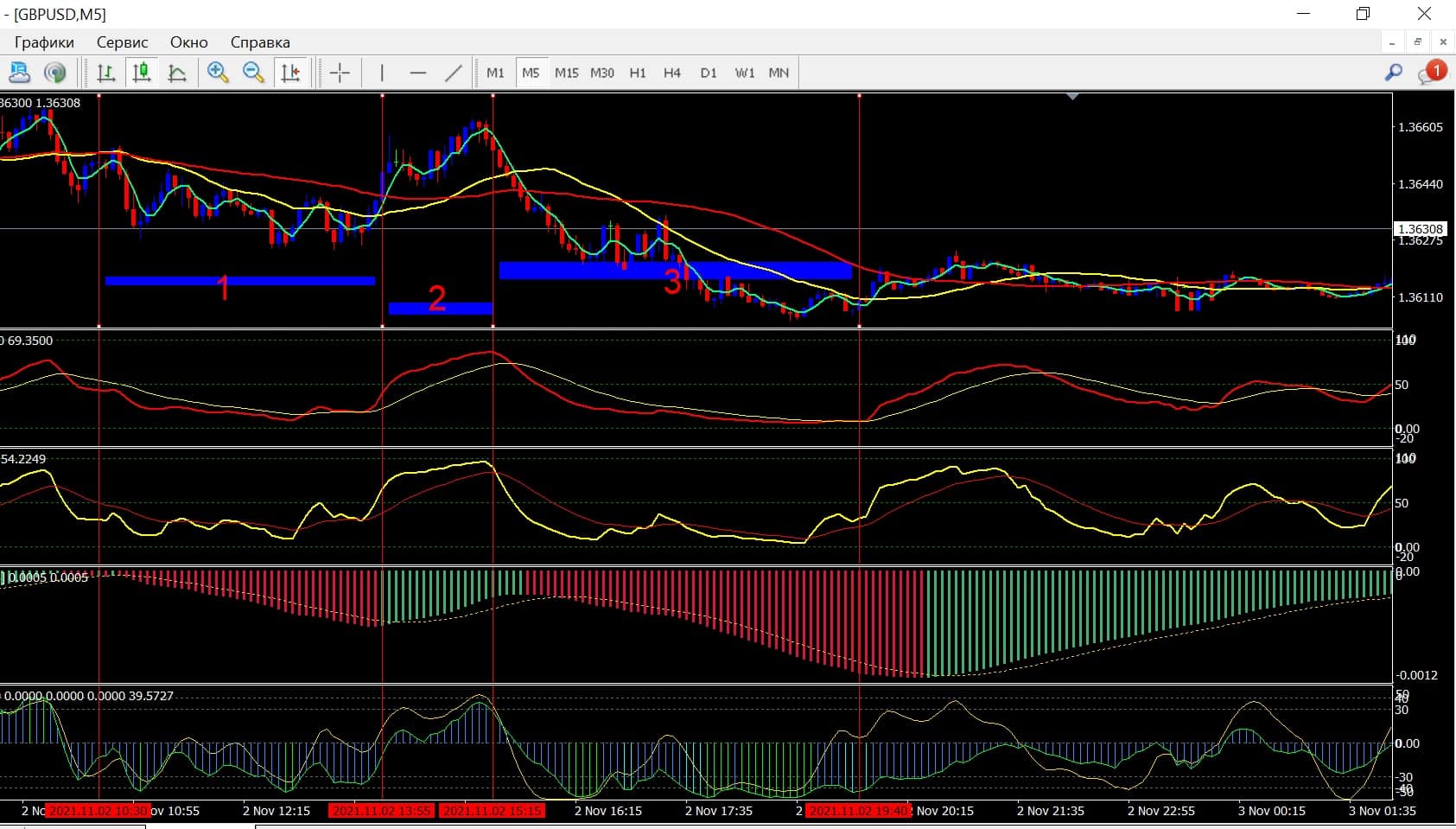
Task: Select the horizontal line drawing tool
Action: [x=418, y=73]
